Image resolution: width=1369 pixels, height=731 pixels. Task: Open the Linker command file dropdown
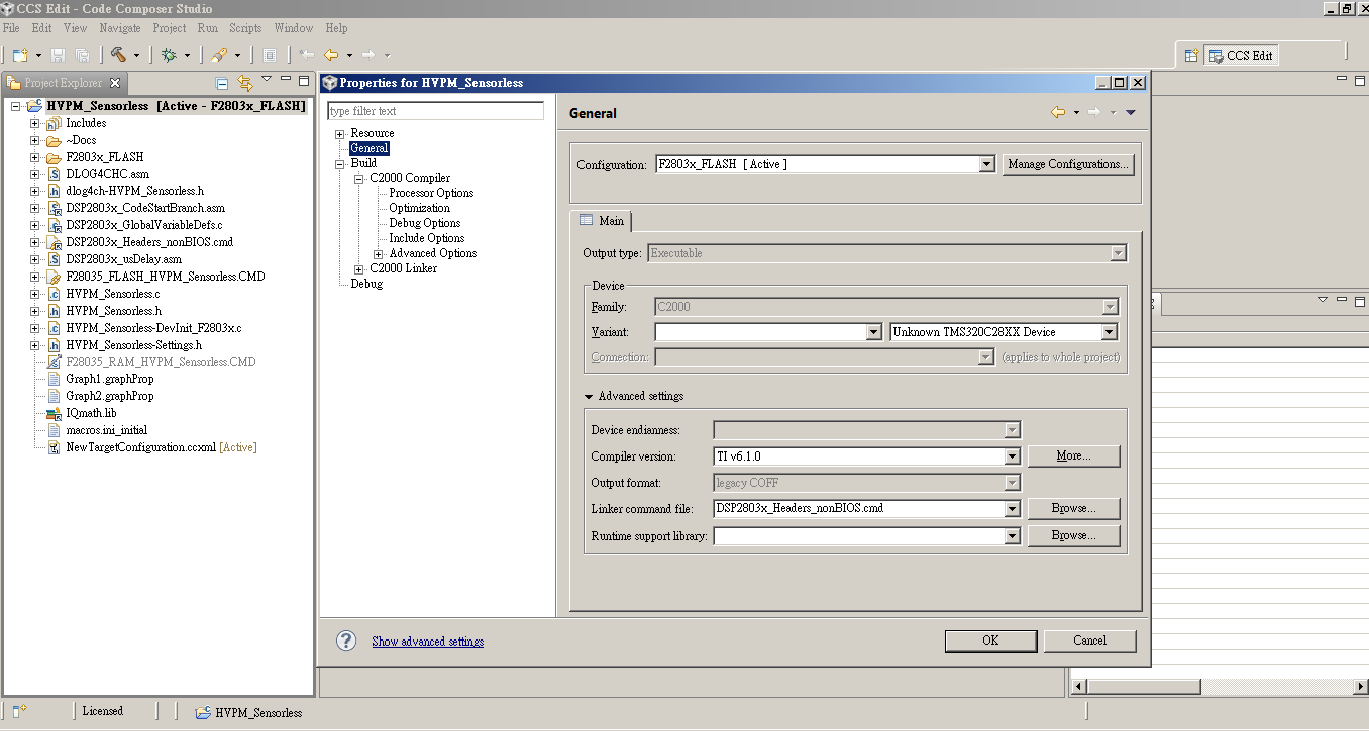1012,508
